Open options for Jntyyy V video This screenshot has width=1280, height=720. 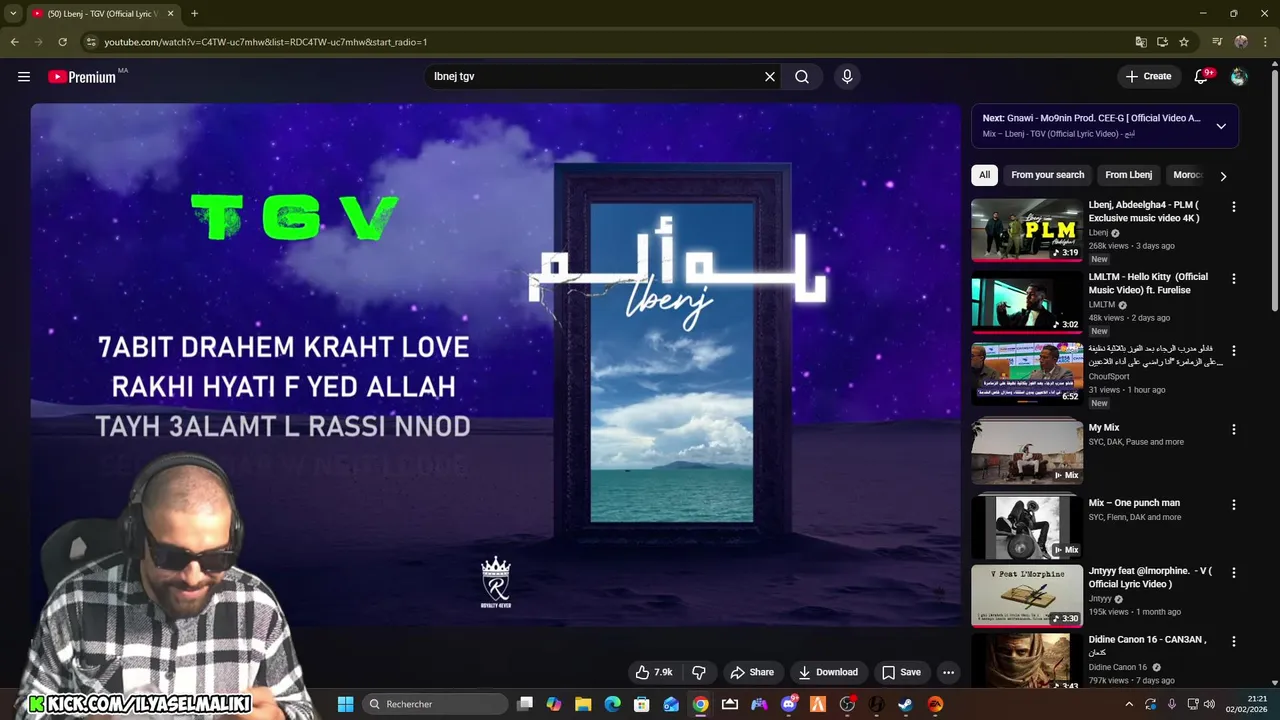[x=1233, y=573]
